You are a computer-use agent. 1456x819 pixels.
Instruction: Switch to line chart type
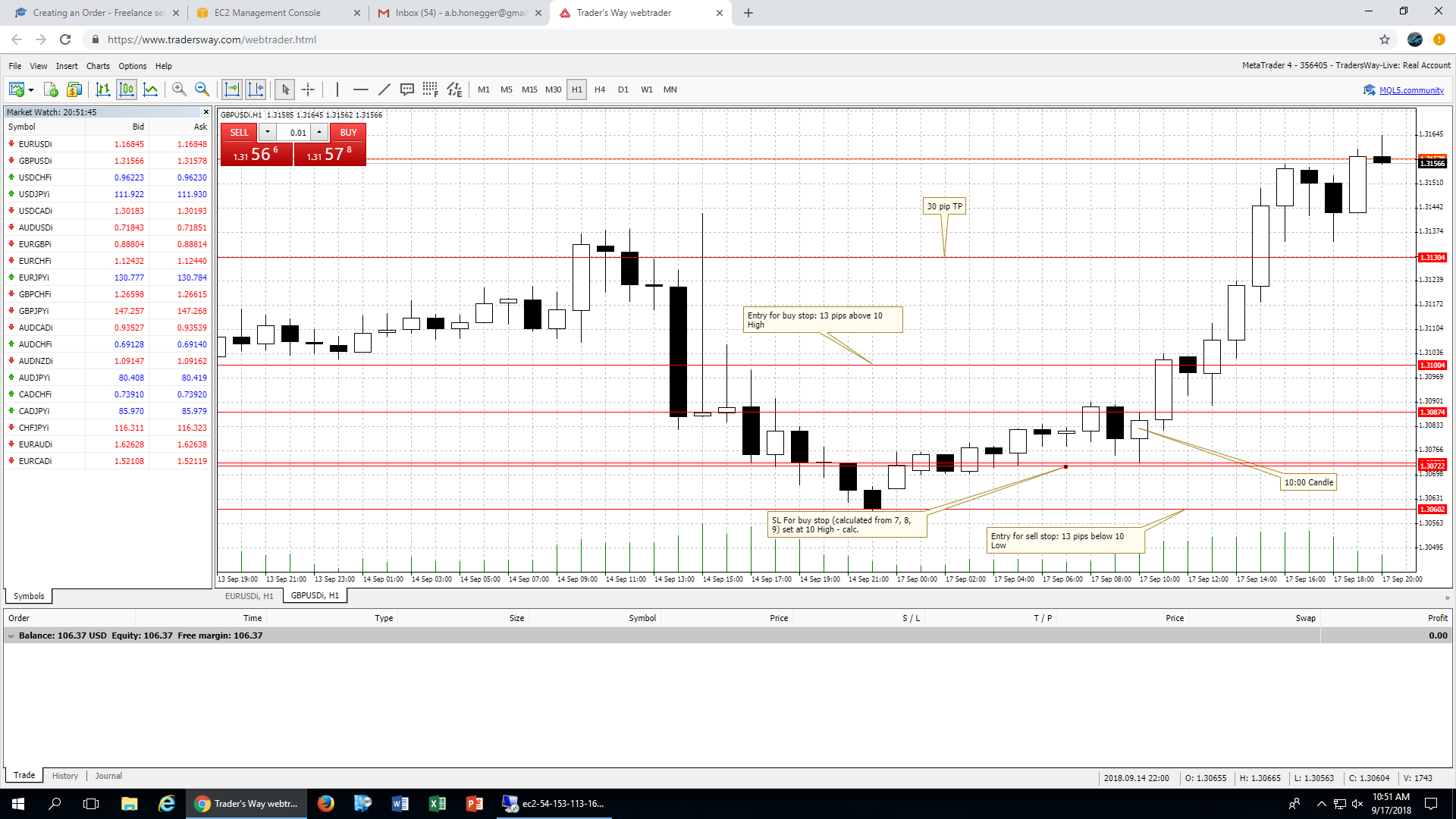click(x=151, y=89)
